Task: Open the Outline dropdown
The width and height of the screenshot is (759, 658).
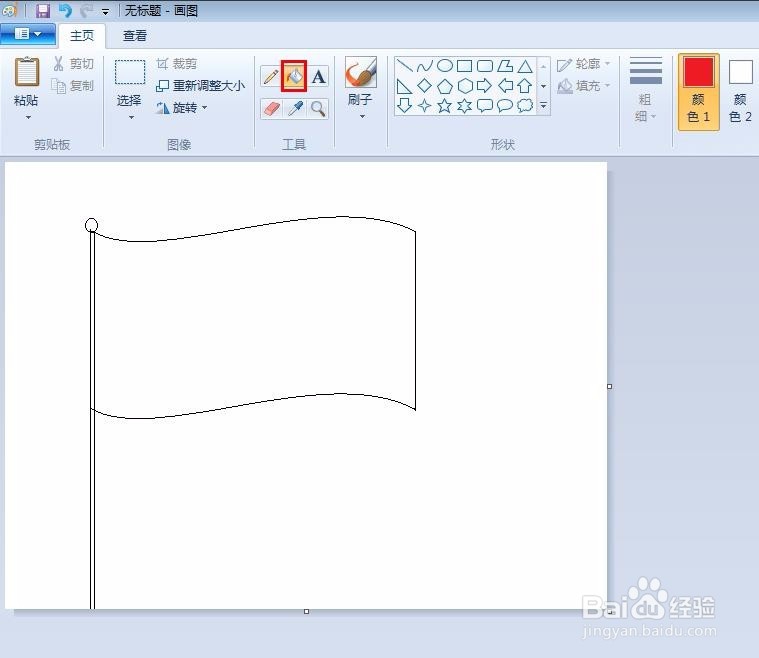Action: pyautogui.click(x=583, y=64)
